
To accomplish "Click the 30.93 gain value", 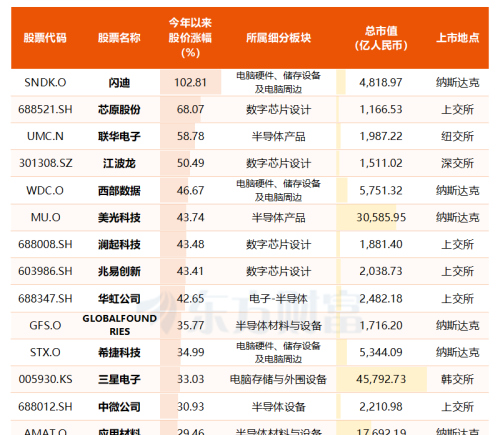I will coord(190,407).
